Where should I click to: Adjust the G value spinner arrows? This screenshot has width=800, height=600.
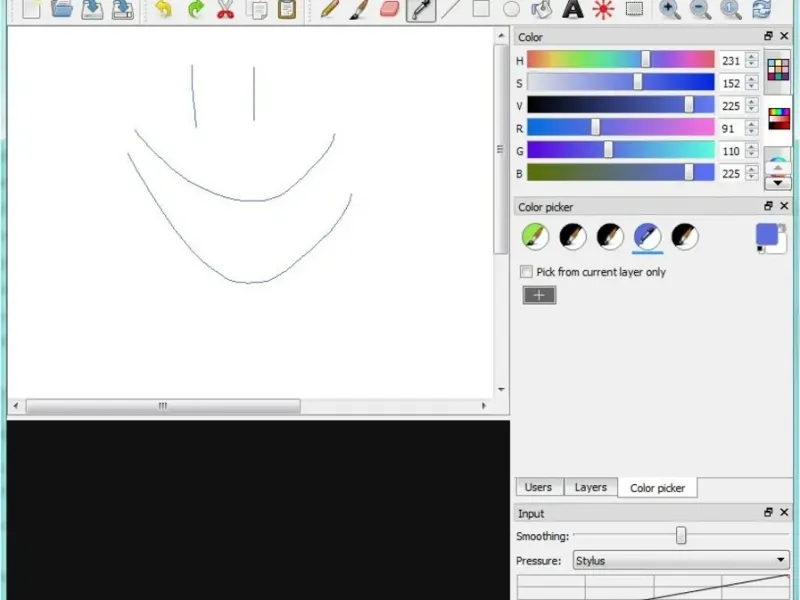[751, 151]
